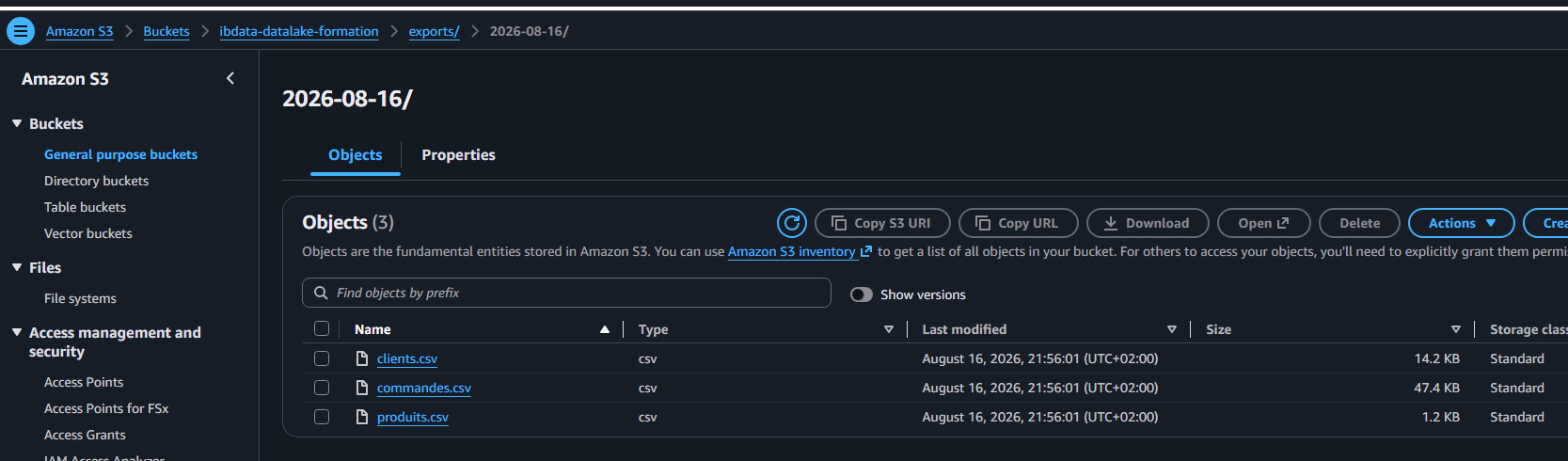Open Directory buckets
Image resolution: width=1568 pixels, height=461 pixels.
click(96, 181)
